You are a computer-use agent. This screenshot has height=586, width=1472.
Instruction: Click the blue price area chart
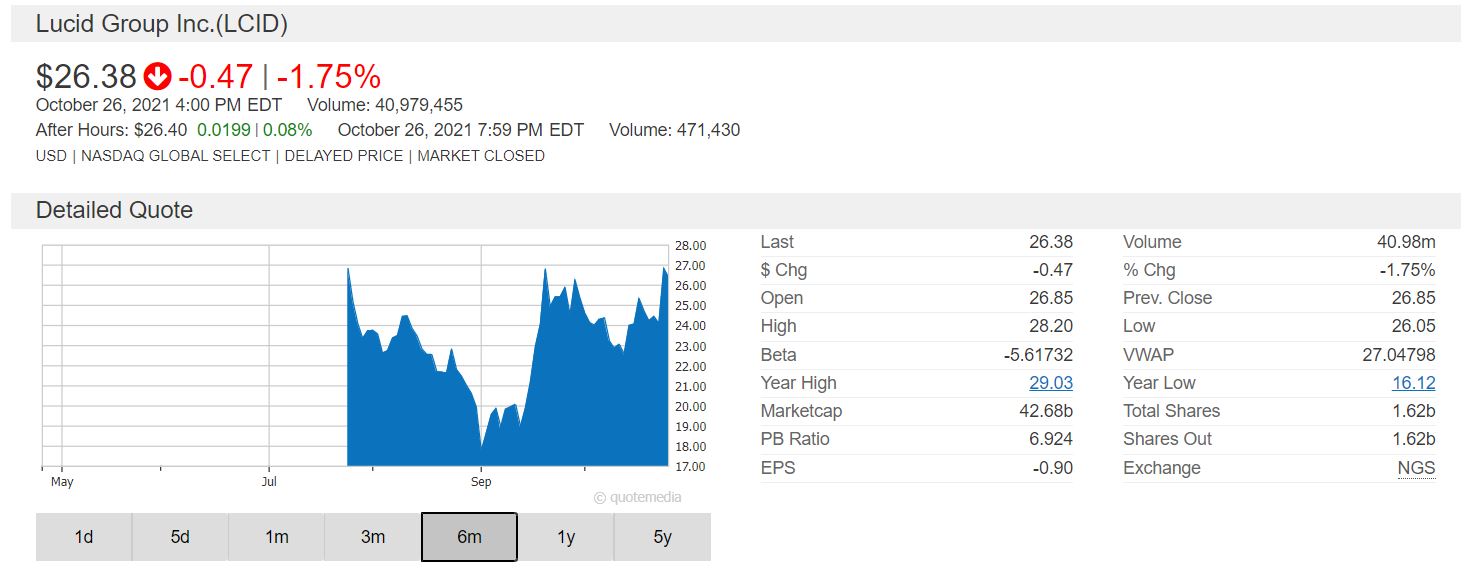click(560, 400)
